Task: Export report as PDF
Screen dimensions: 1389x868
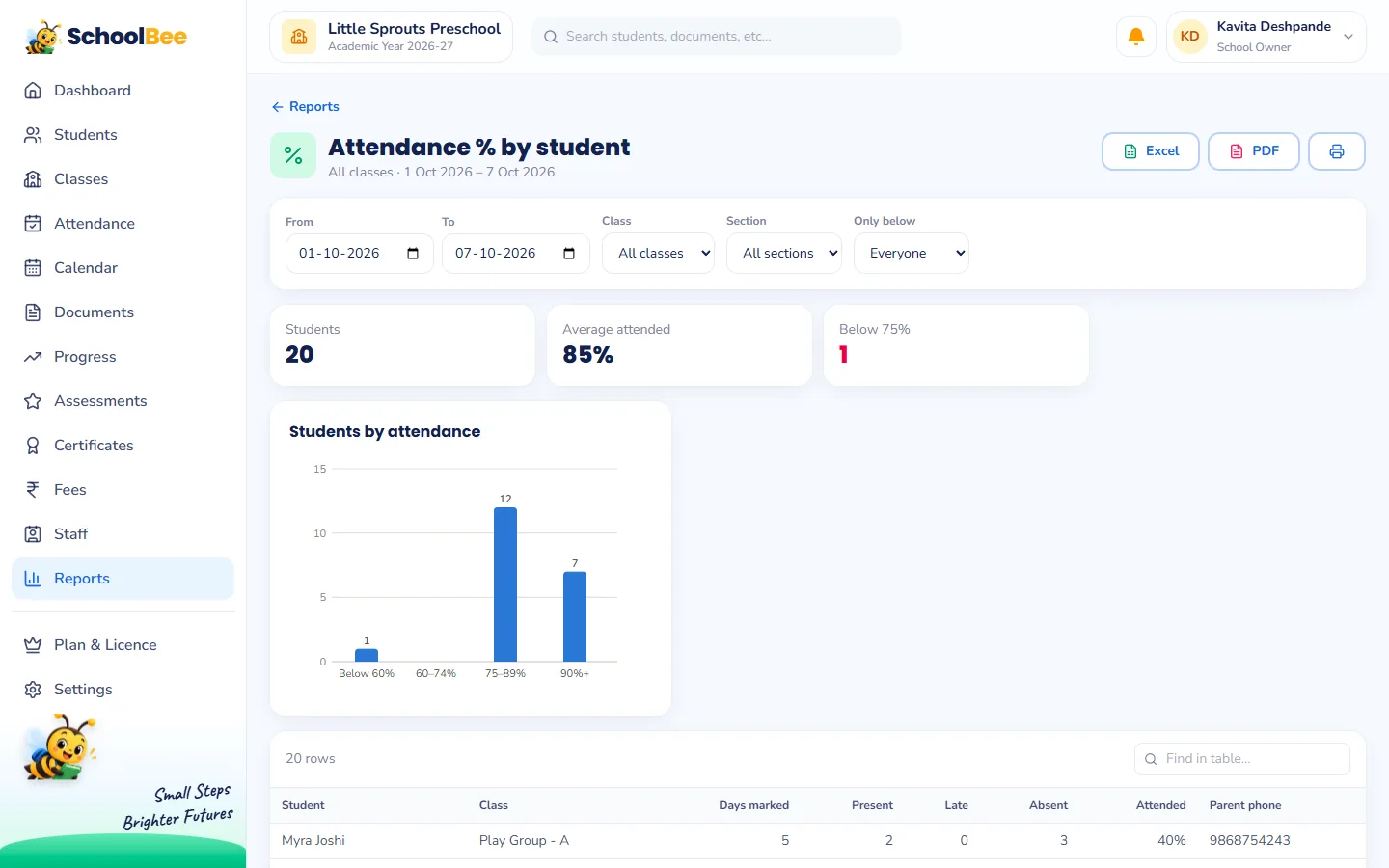Action: [1254, 151]
